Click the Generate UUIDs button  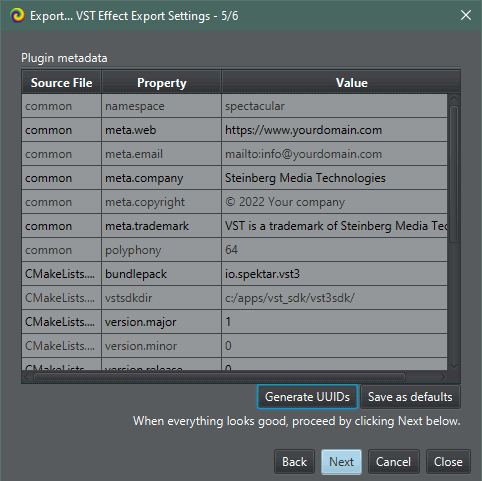tap(307, 397)
